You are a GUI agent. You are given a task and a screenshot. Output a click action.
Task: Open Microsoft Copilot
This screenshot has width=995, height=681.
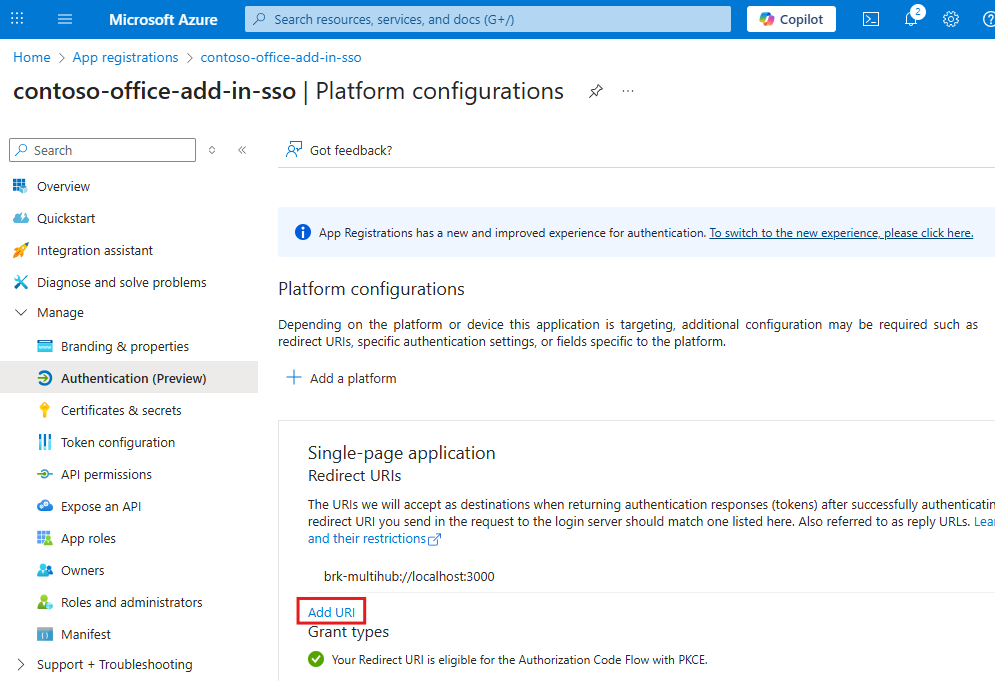coord(790,19)
